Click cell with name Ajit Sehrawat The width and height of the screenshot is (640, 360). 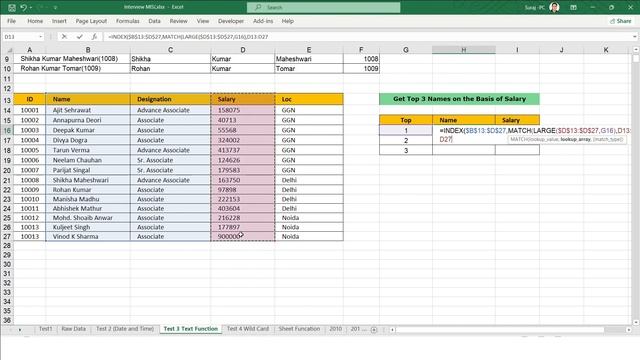click(88, 110)
